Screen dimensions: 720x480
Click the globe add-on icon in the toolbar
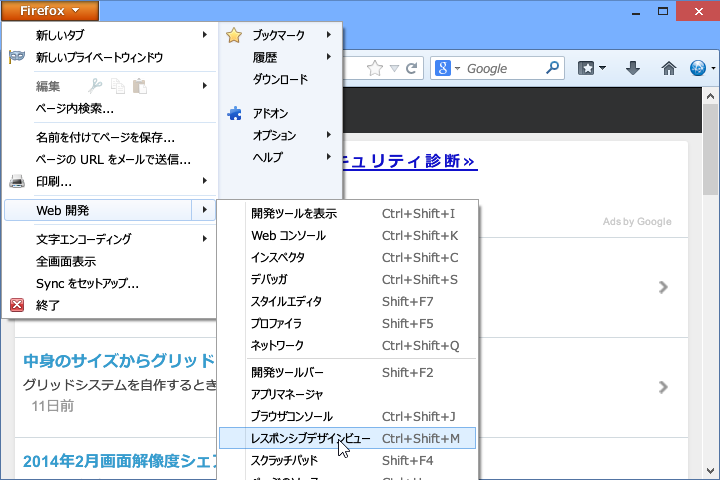pos(698,68)
